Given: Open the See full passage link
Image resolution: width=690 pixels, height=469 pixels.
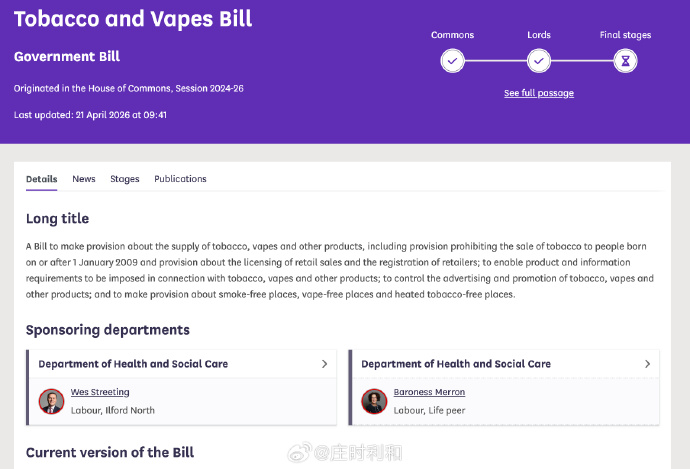Looking at the screenshot, I should click(538, 93).
